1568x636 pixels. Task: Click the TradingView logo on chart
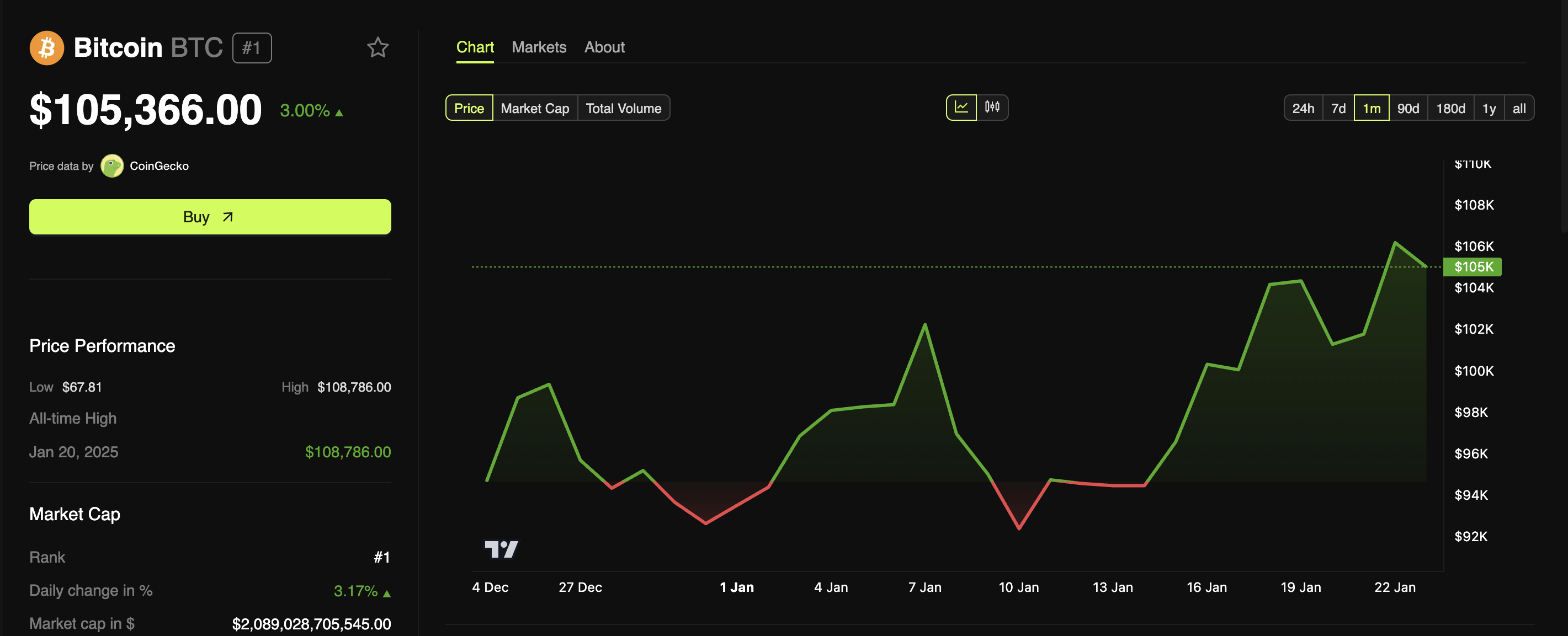pyautogui.click(x=501, y=549)
